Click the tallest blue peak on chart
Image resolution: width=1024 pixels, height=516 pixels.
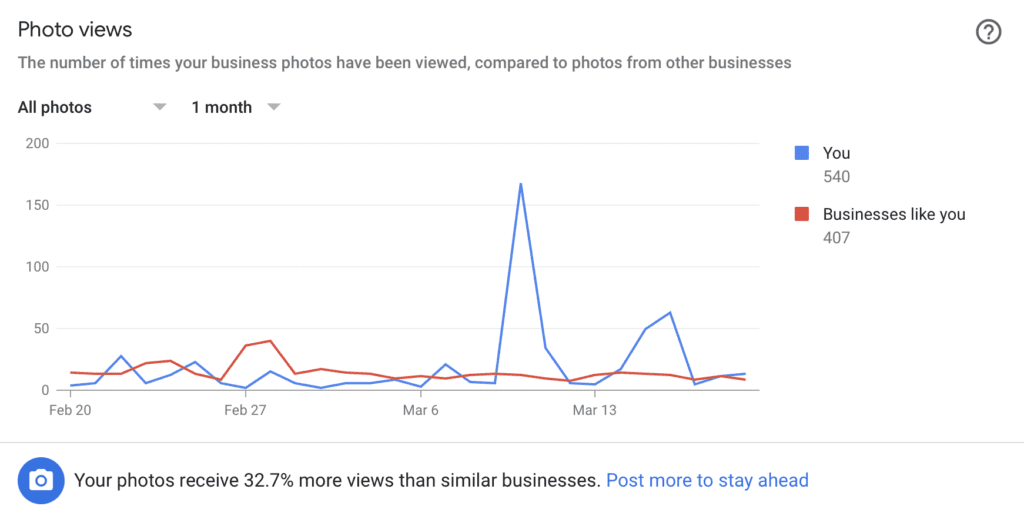click(520, 184)
